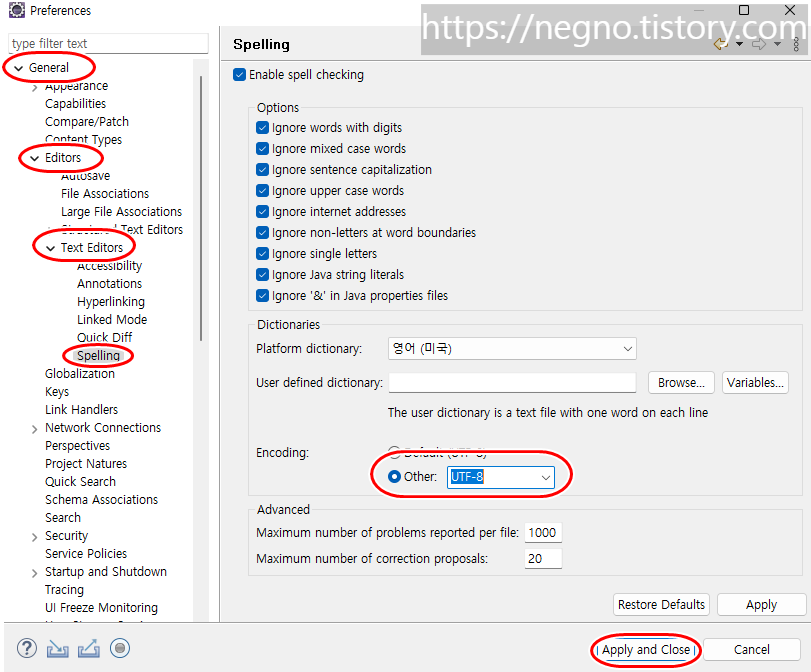This screenshot has height=672, width=811.
Task: Click the type filter text field
Action: coord(109,43)
